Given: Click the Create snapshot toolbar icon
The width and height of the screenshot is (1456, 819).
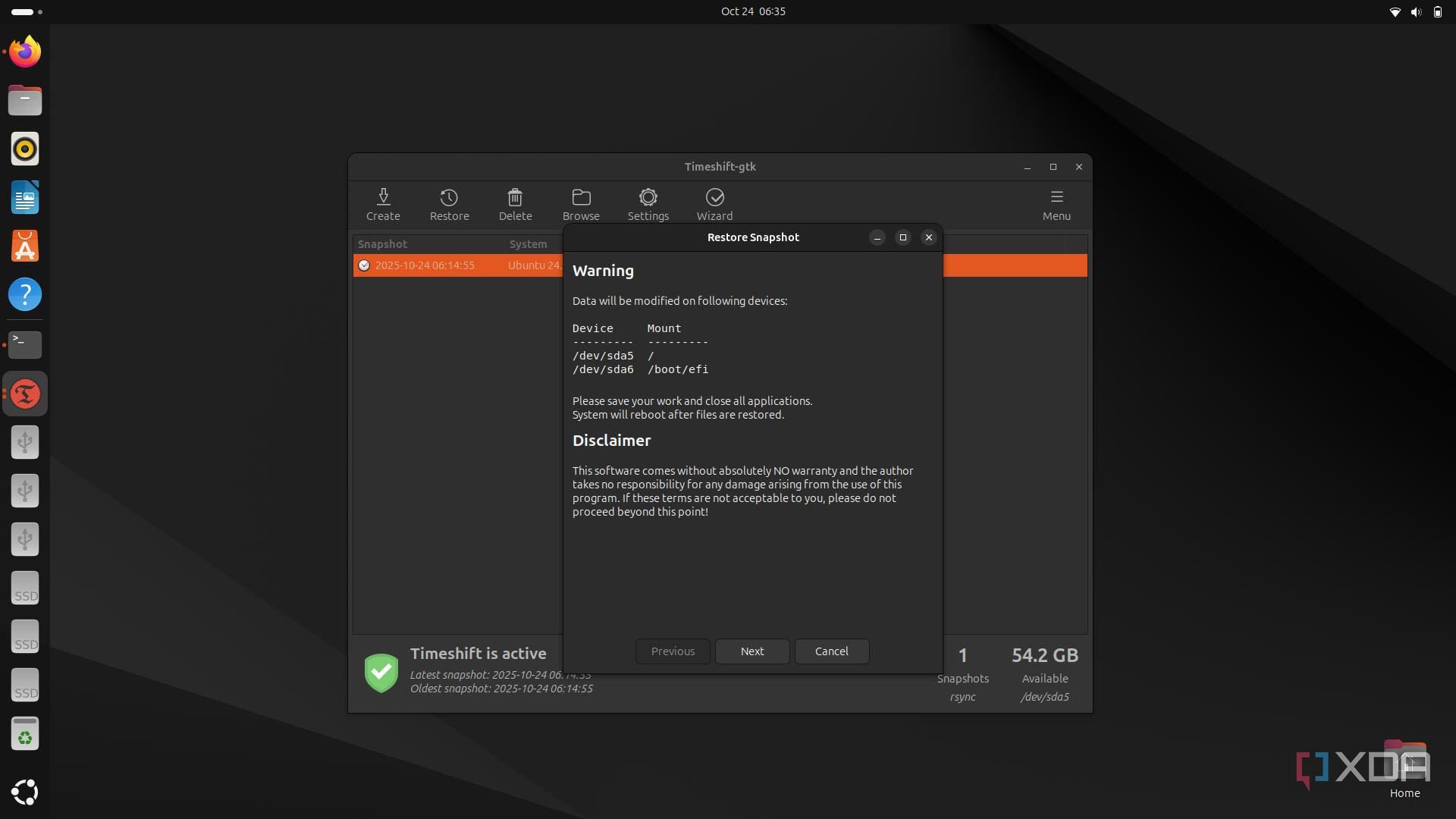Looking at the screenshot, I should pyautogui.click(x=383, y=204).
